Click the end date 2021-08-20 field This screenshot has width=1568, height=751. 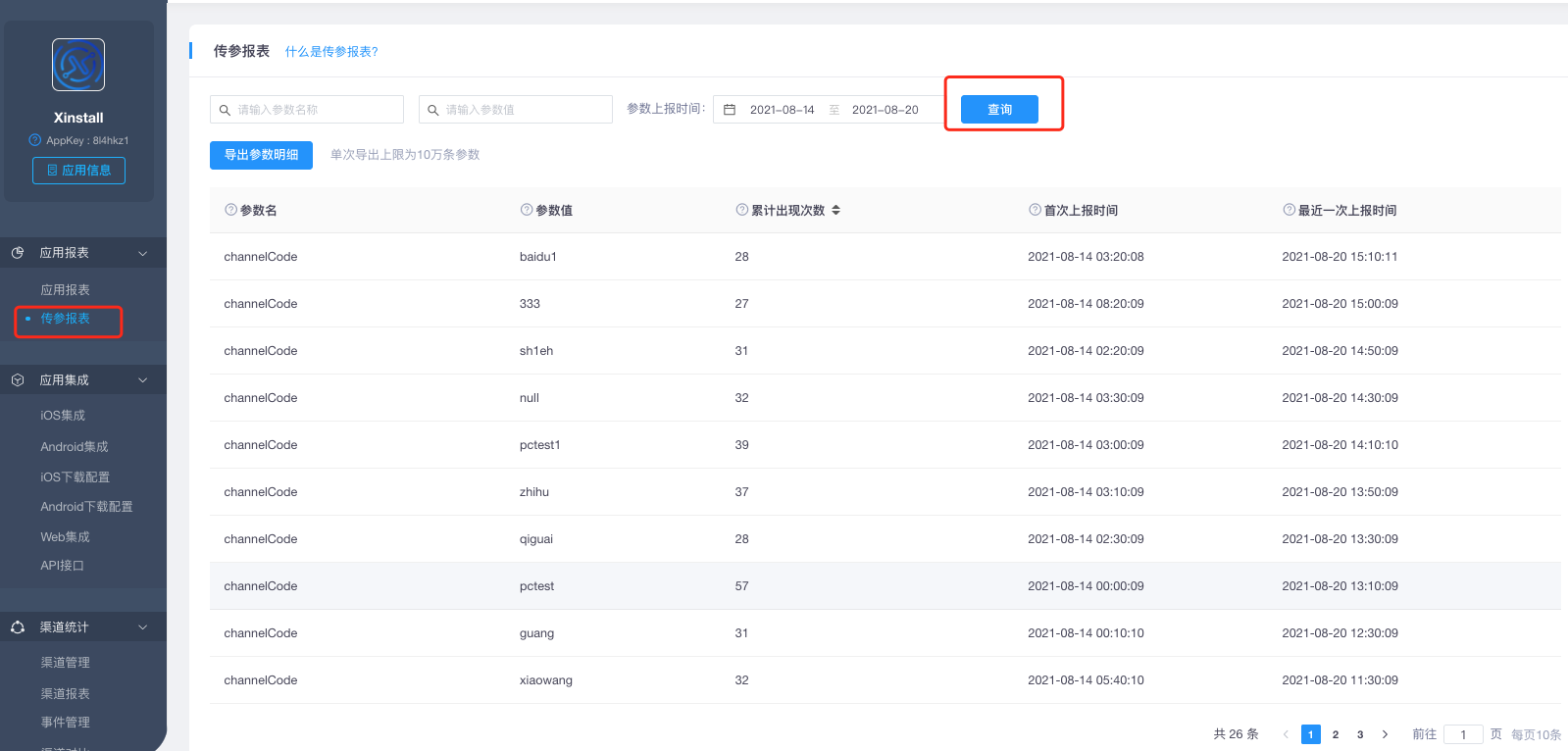coord(885,110)
